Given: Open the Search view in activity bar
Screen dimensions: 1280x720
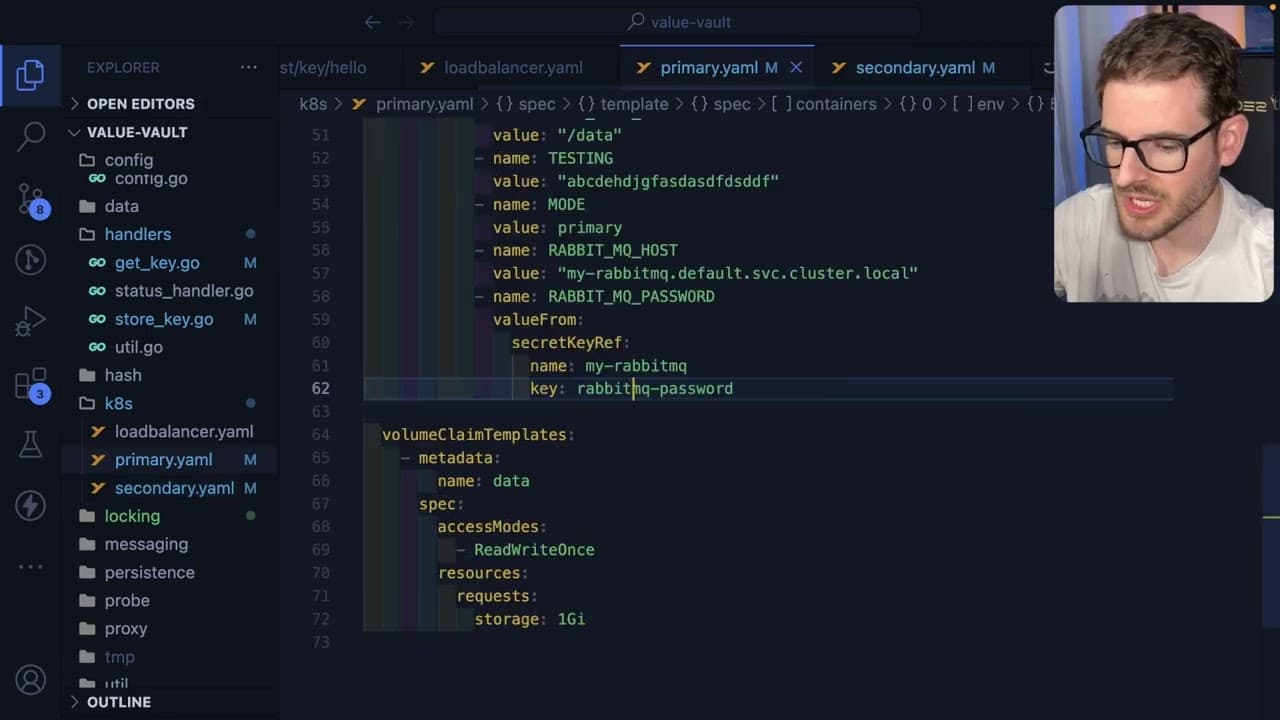Looking at the screenshot, I should pyautogui.click(x=30, y=136).
